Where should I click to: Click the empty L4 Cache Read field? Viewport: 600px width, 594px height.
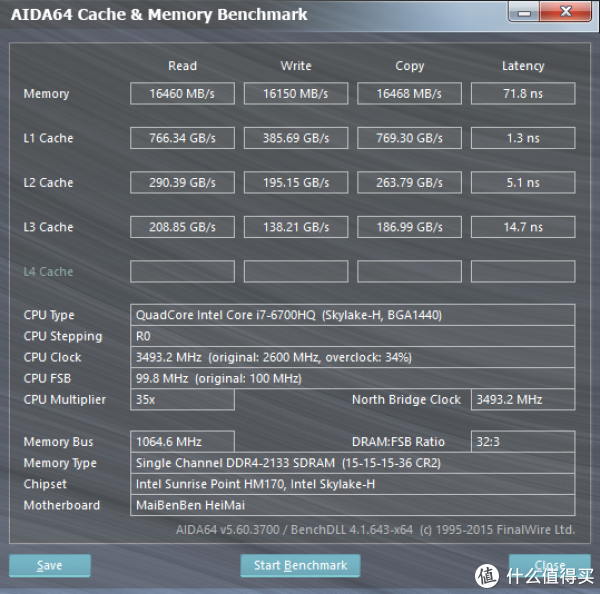(182, 271)
